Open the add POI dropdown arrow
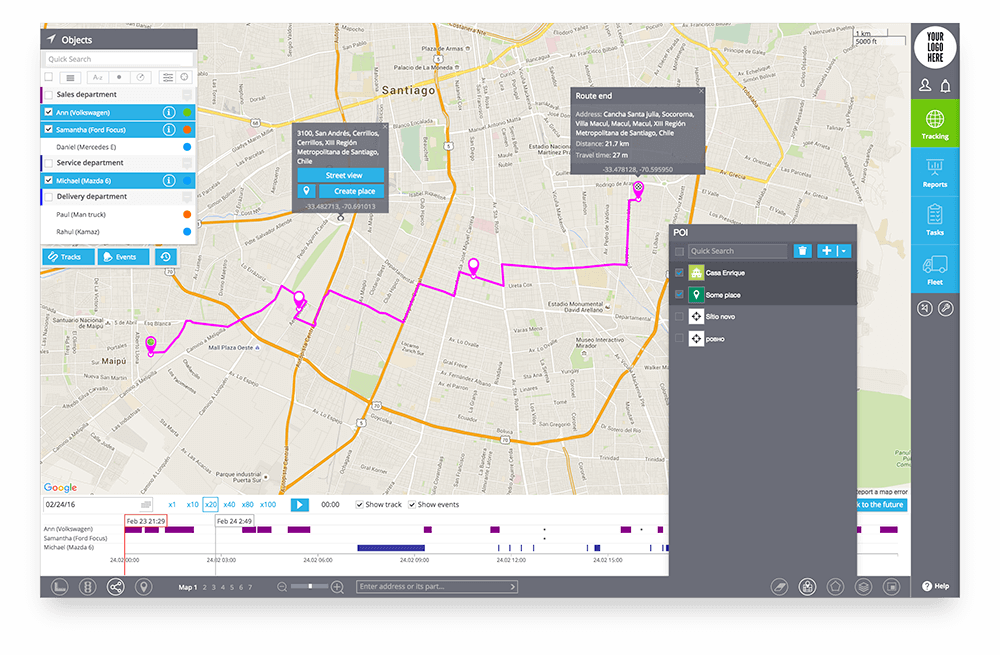Viewport: 1000px width, 655px height. tap(845, 251)
